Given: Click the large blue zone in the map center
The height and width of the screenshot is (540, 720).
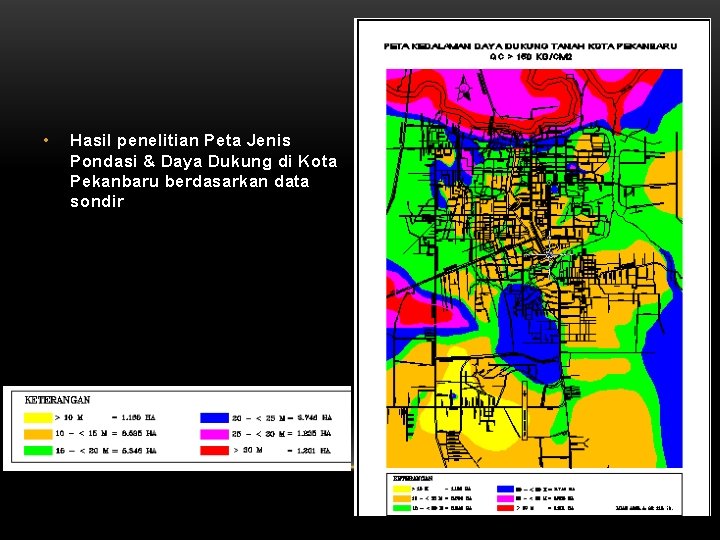Looking at the screenshot, I should 528,331.
